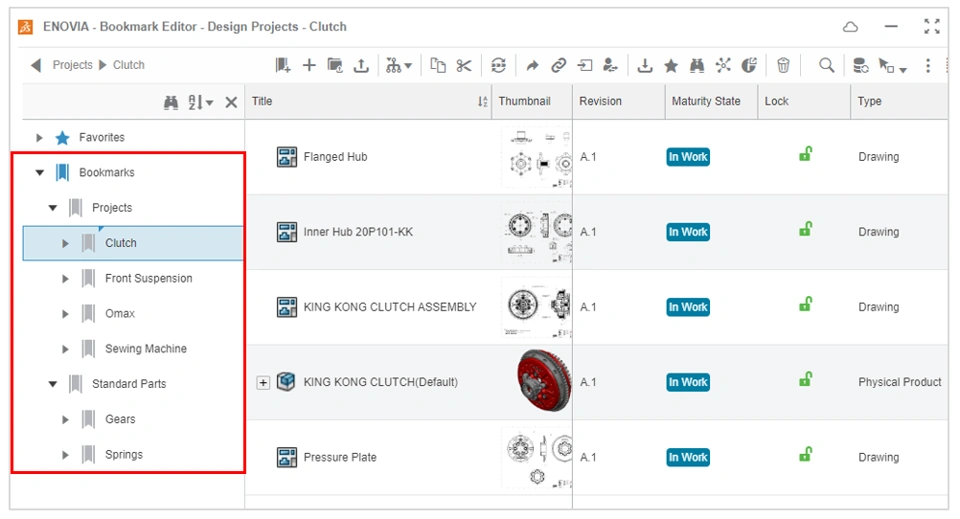Screen dimensions: 960x519
Task: Click the circular-arrows refresh icon
Action: point(498,65)
